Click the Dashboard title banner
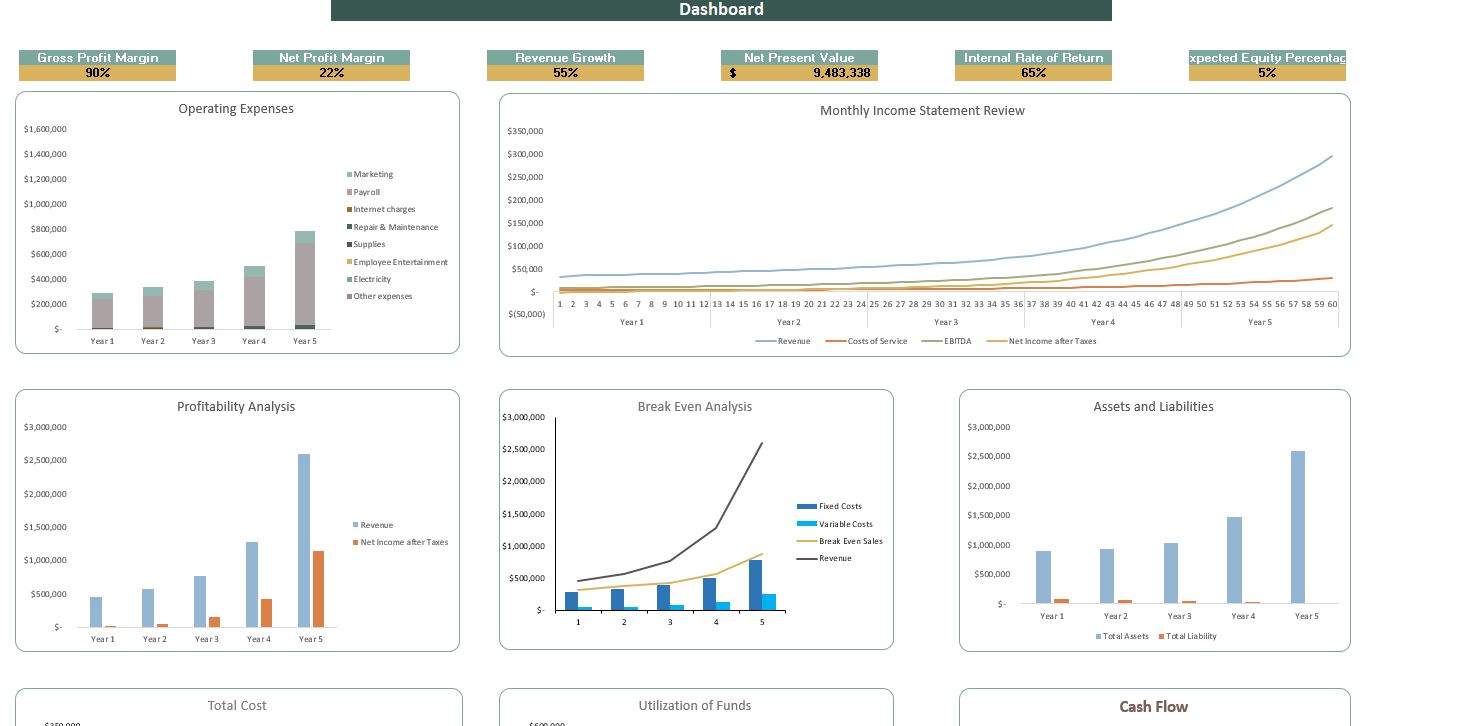1457x726 pixels. click(x=721, y=9)
